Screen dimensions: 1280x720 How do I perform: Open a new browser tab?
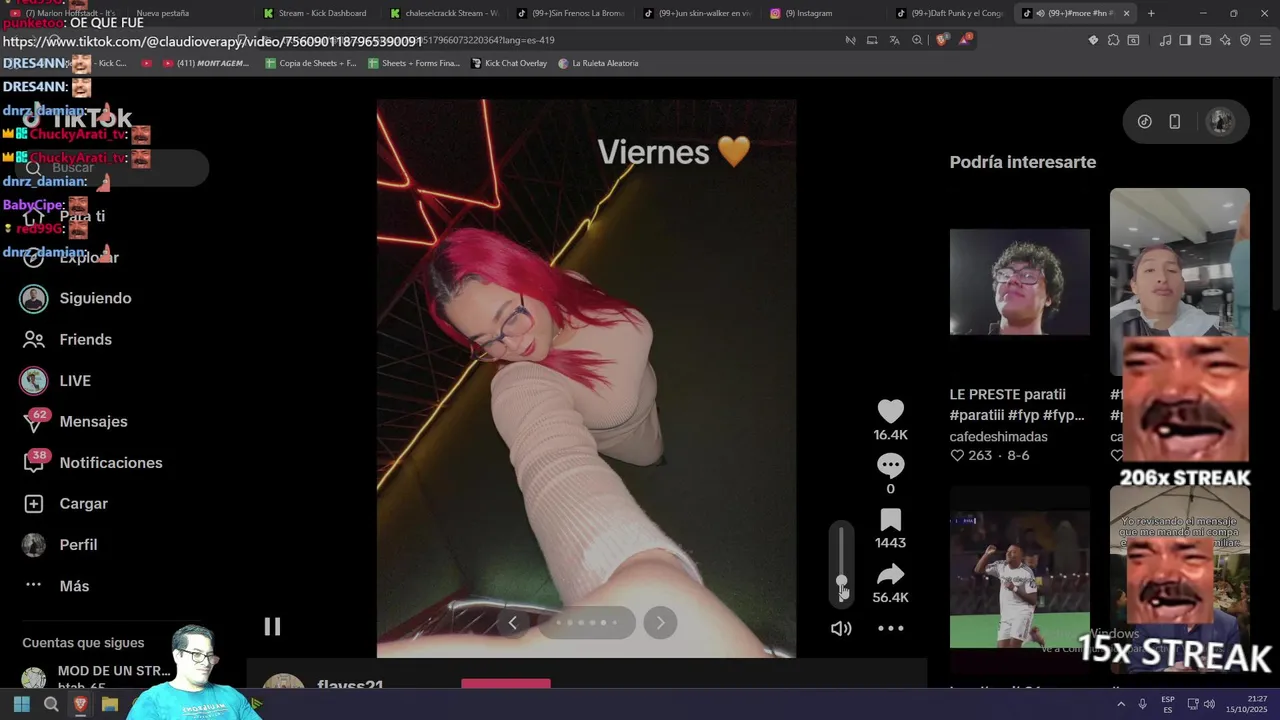tap(1151, 13)
